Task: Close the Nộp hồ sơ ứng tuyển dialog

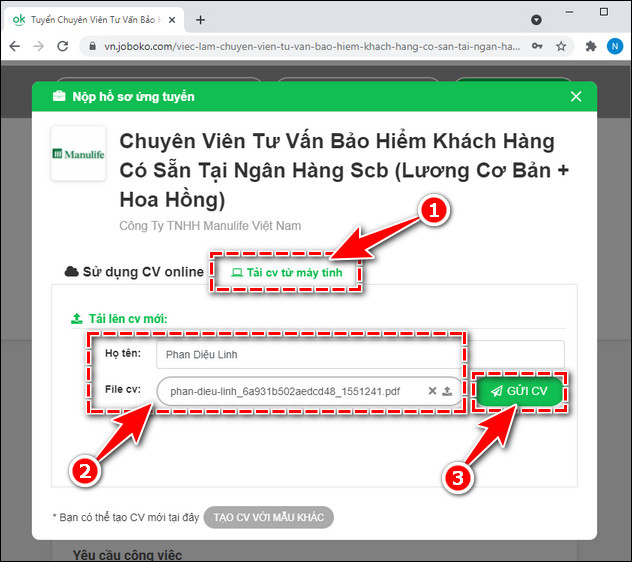Action: click(x=576, y=96)
